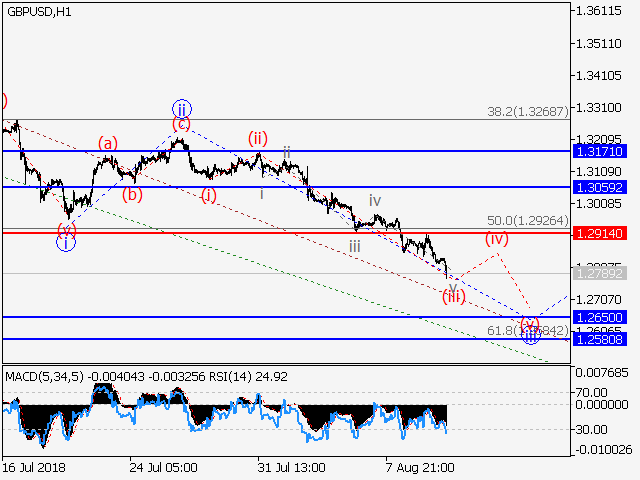The height and width of the screenshot is (480, 640).
Task: Select the red (c) wave label
Action: 181,124
